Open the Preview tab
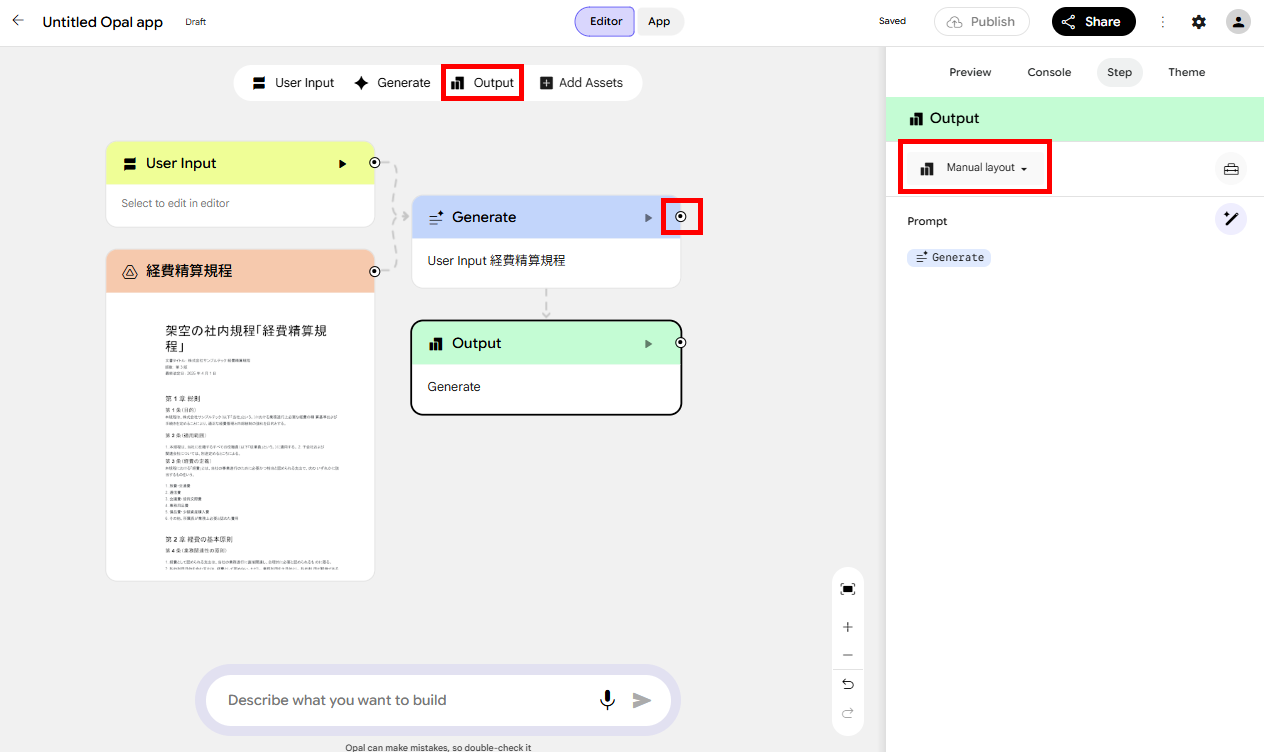Image resolution: width=1264 pixels, height=752 pixels. (970, 72)
